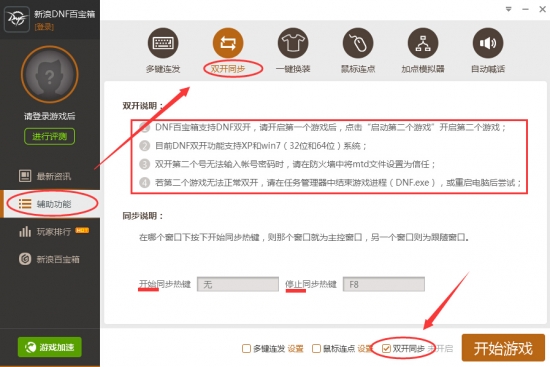Enable the 多键连发 checkbox
Image resolution: width=550 pixels, height=367 pixels.
[x=246, y=348]
